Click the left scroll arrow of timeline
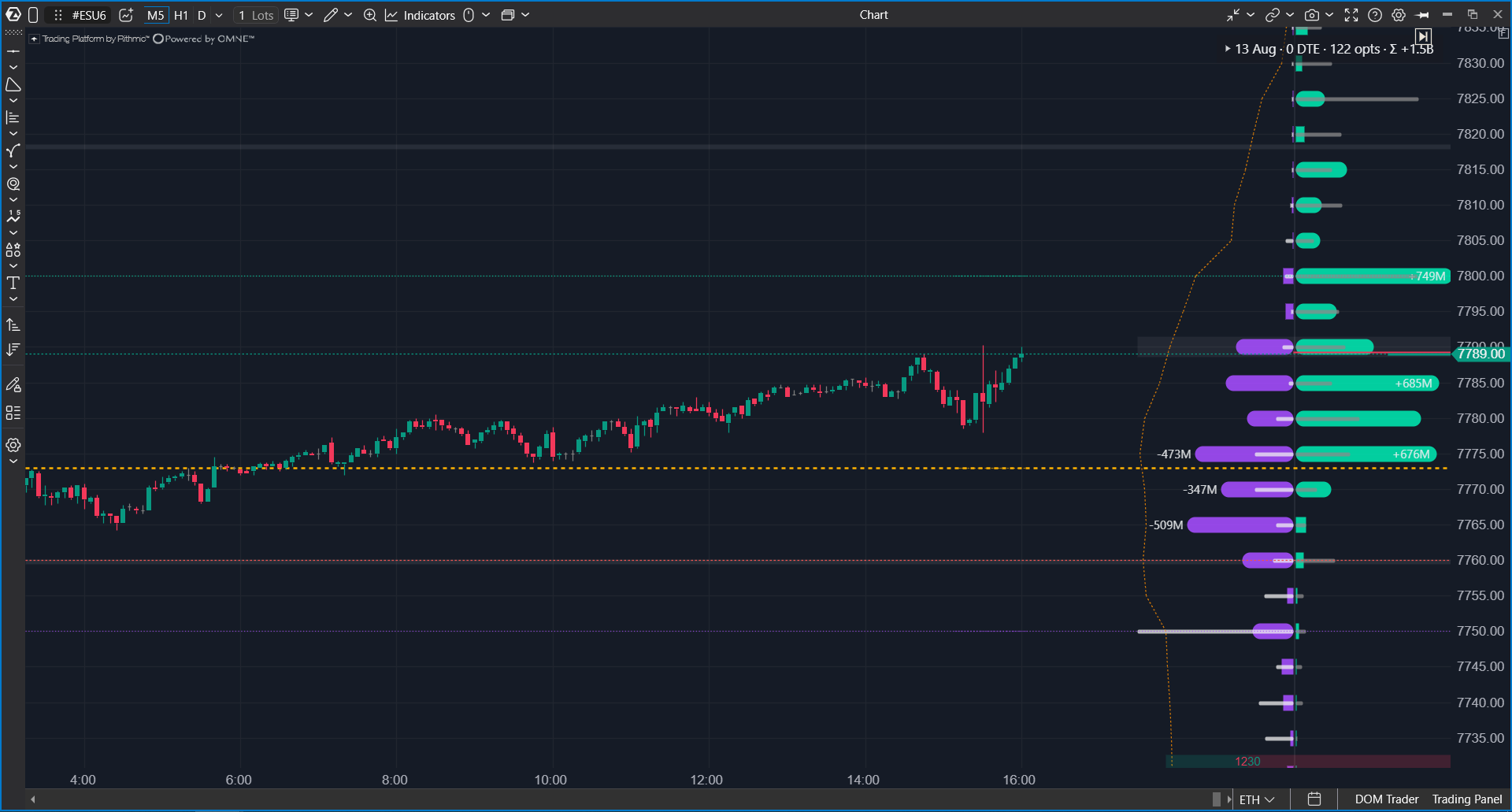The width and height of the screenshot is (1512, 812). pyautogui.click(x=33, y=799)
